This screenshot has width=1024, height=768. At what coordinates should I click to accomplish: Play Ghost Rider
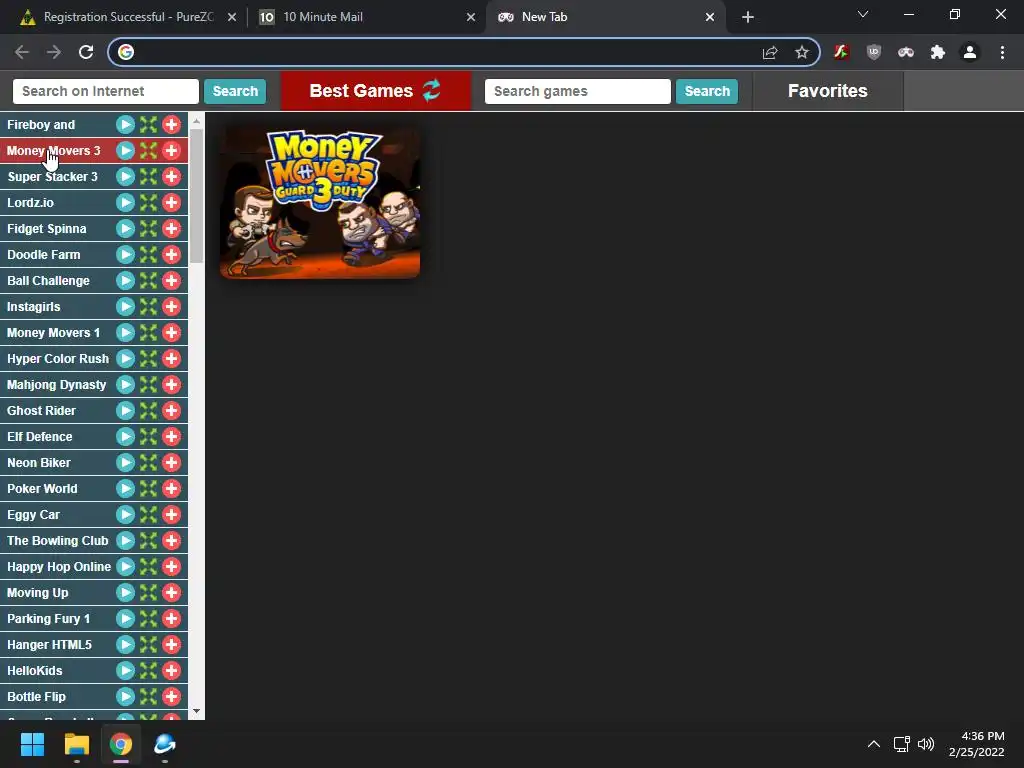coord(125,410)
